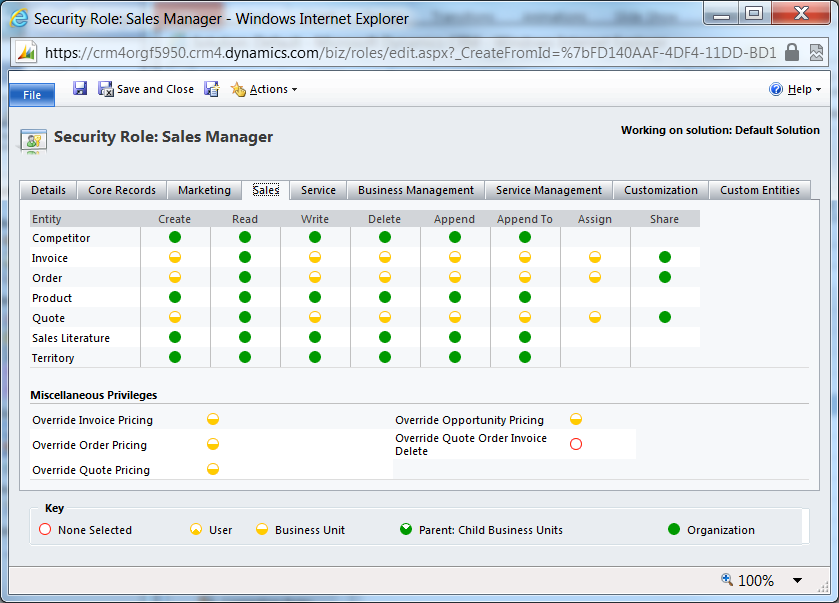Click the Invoice entity row label

(x=50, y=258)
